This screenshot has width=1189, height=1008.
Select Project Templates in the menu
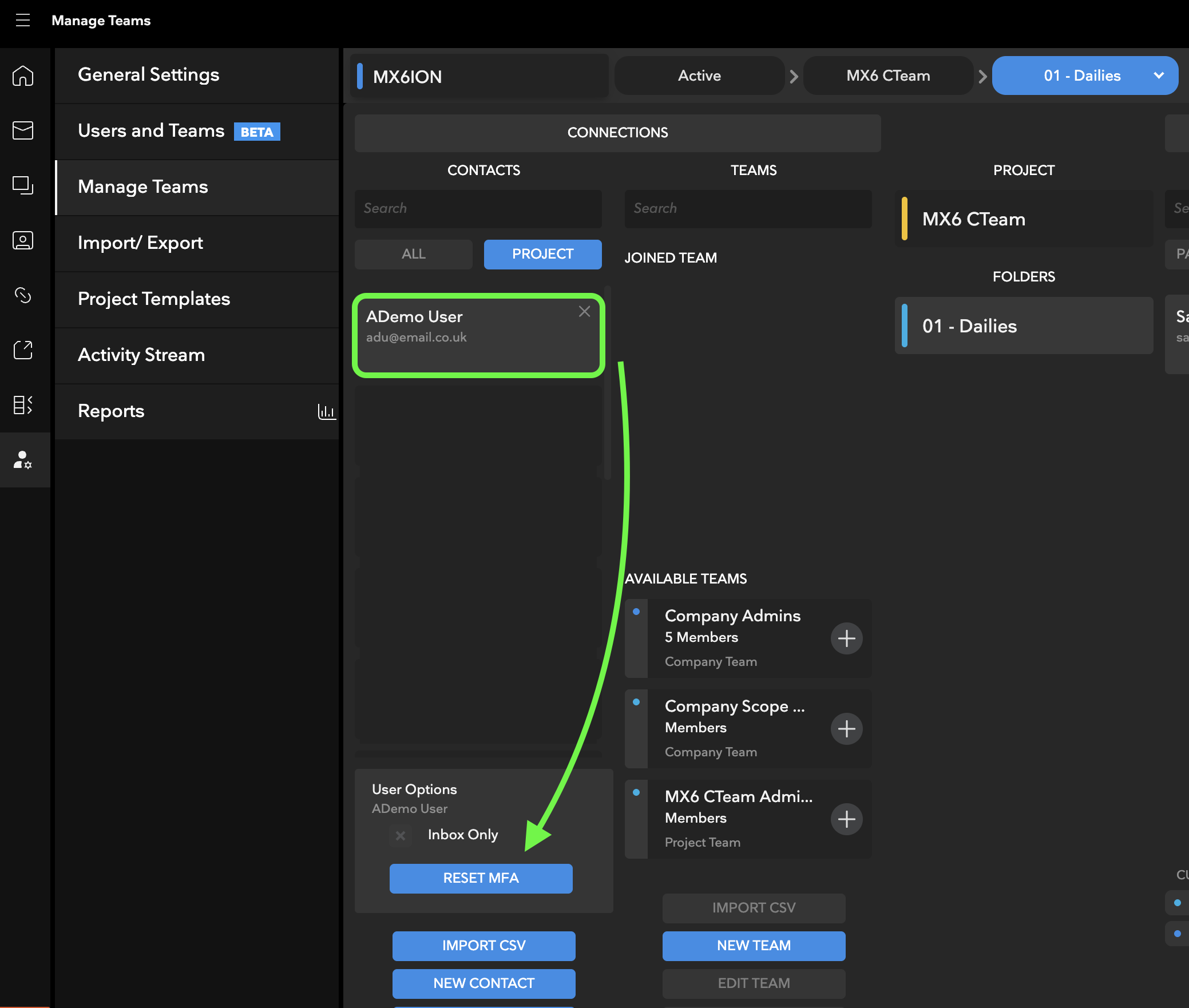click(x=153, y=299)
